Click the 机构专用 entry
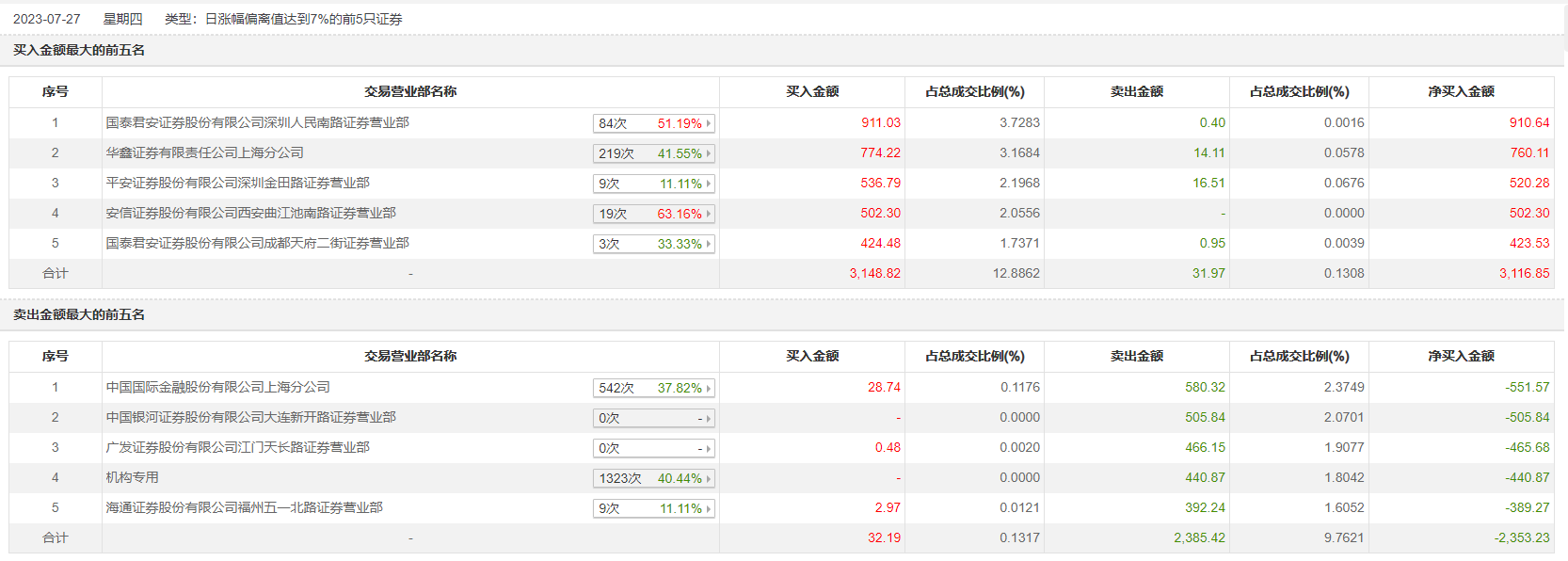 click(132, 477)
